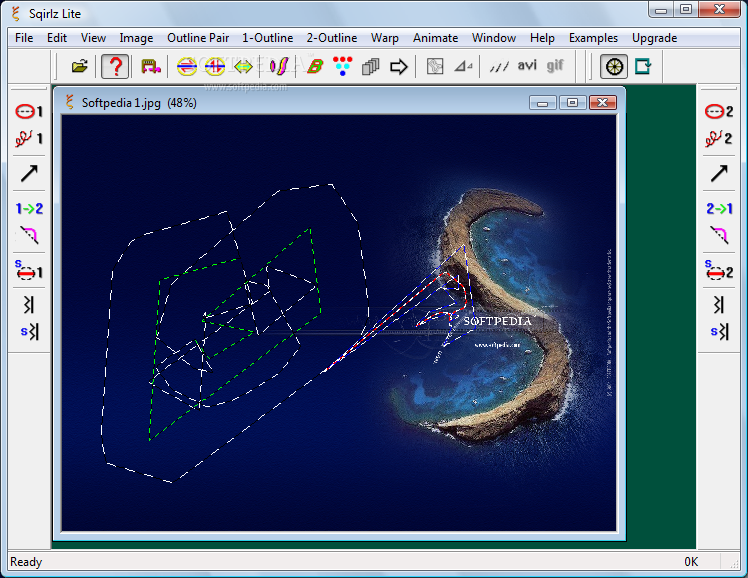Click the Sqirlz Lite title bar icon

[x=16, y=13]
